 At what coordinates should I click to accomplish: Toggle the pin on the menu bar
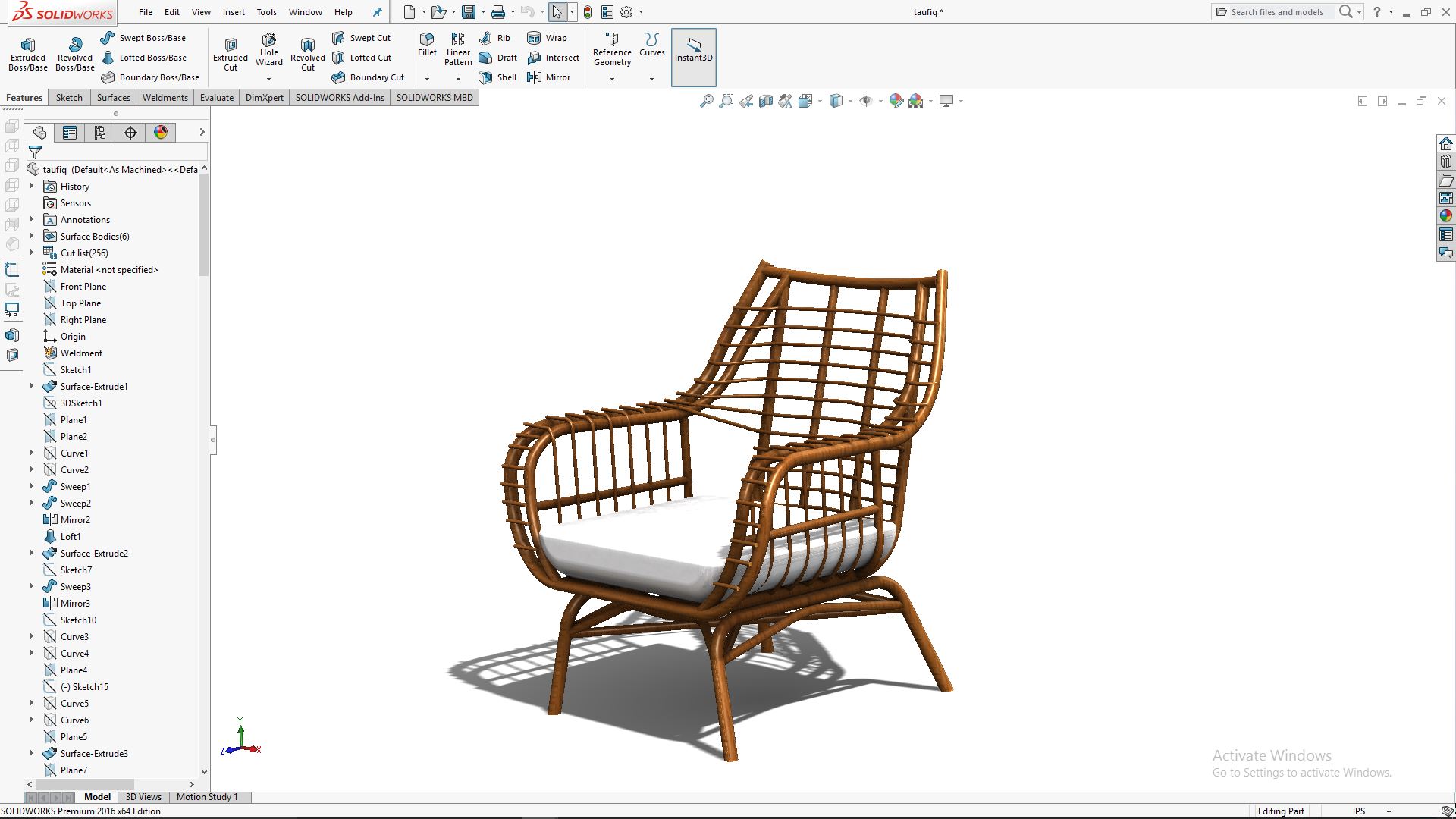[377, 12]
